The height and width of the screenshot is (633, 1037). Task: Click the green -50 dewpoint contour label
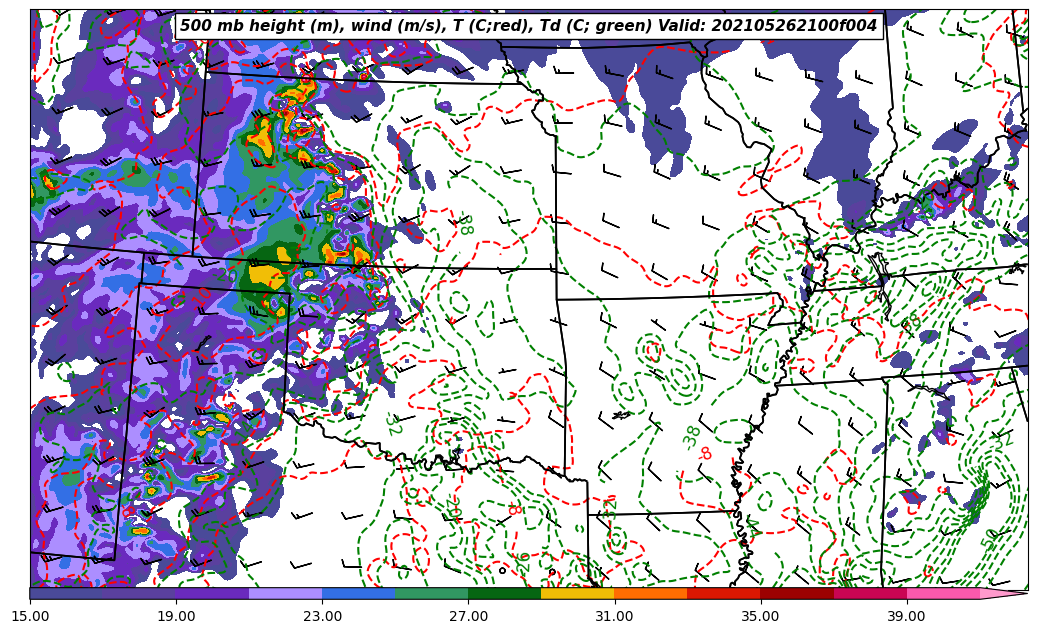tap(991, 539)
